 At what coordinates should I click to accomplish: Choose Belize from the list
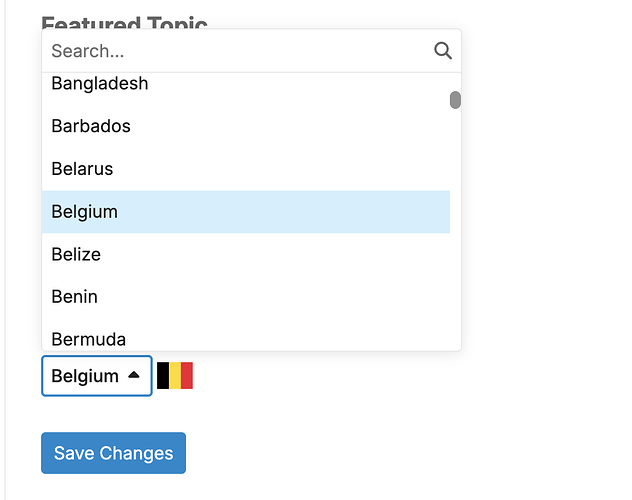[x=246, y=255]
